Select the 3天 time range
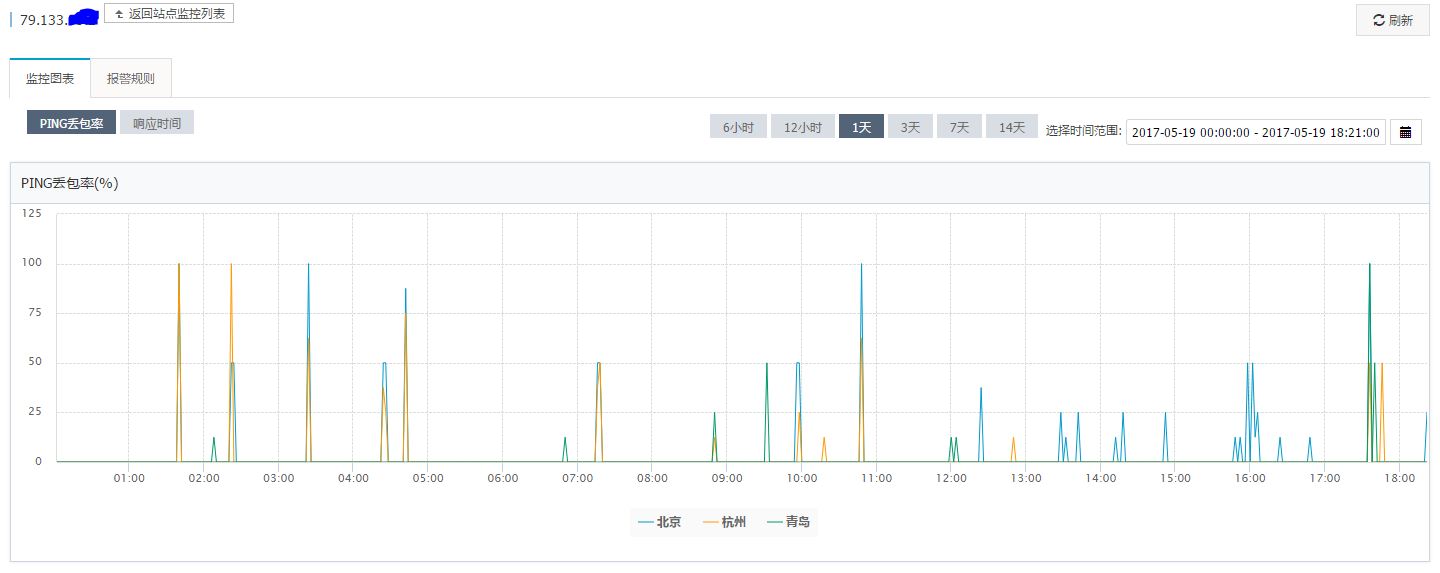The height and width of the screenshot is (573, 1440). tap(910, 127)
